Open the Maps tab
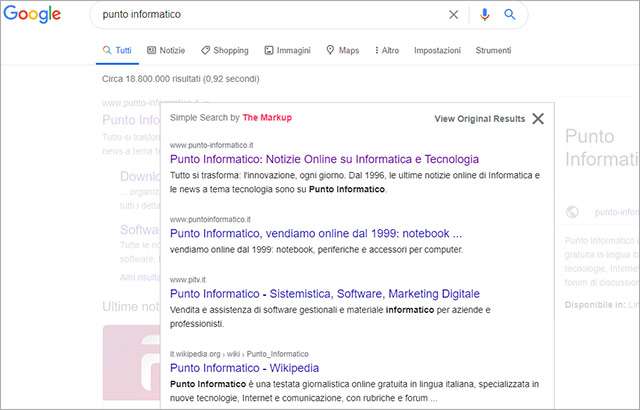 pos(343,50)
